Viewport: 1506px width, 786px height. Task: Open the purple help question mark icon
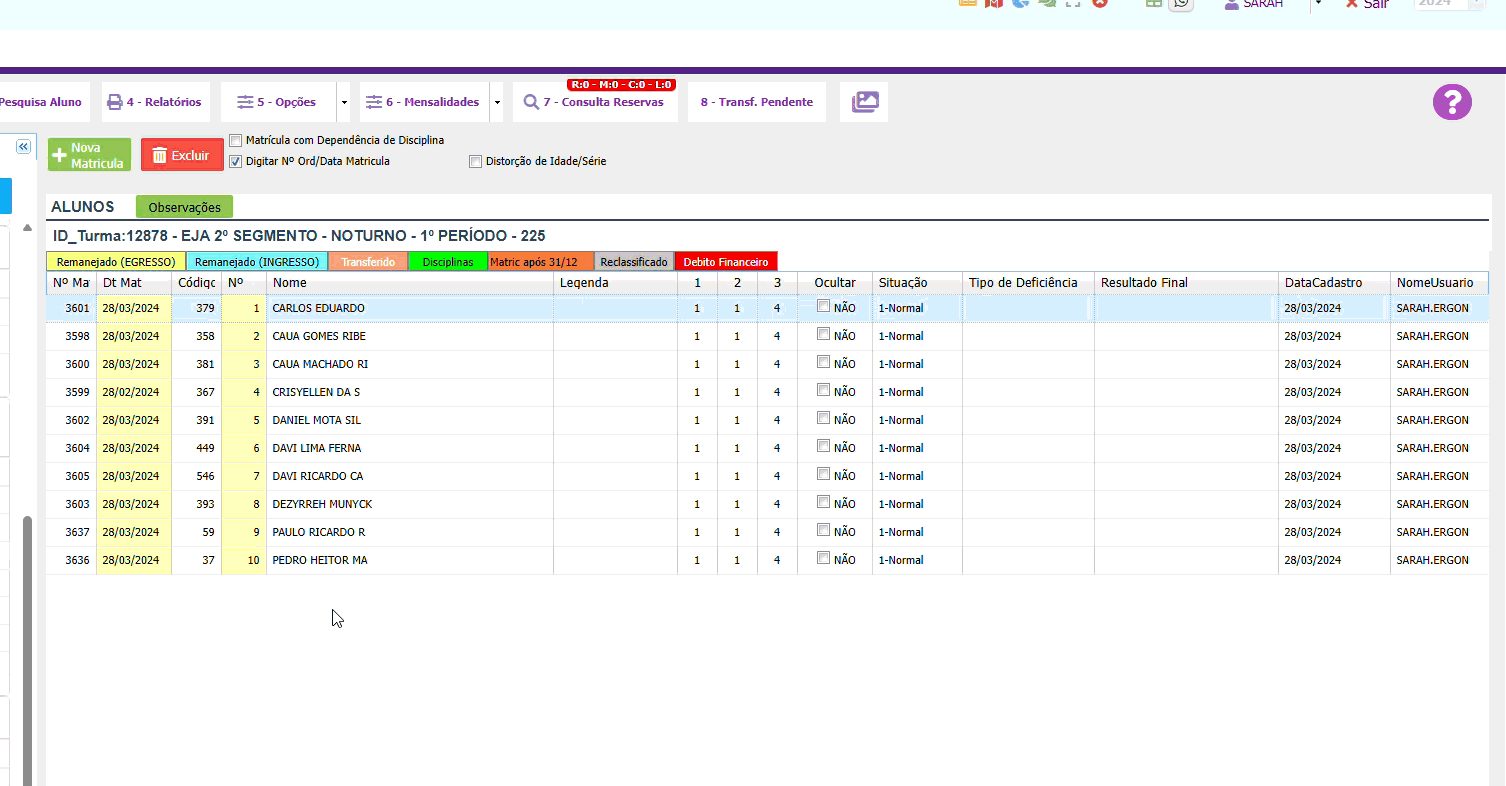pyautogui.click(x=1452, y=102)
